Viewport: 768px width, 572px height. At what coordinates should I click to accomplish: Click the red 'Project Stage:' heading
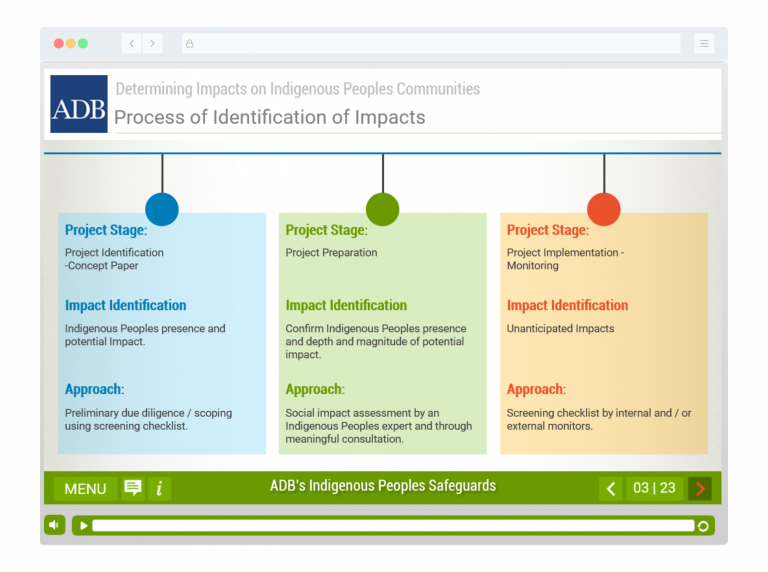coord(548,230)
